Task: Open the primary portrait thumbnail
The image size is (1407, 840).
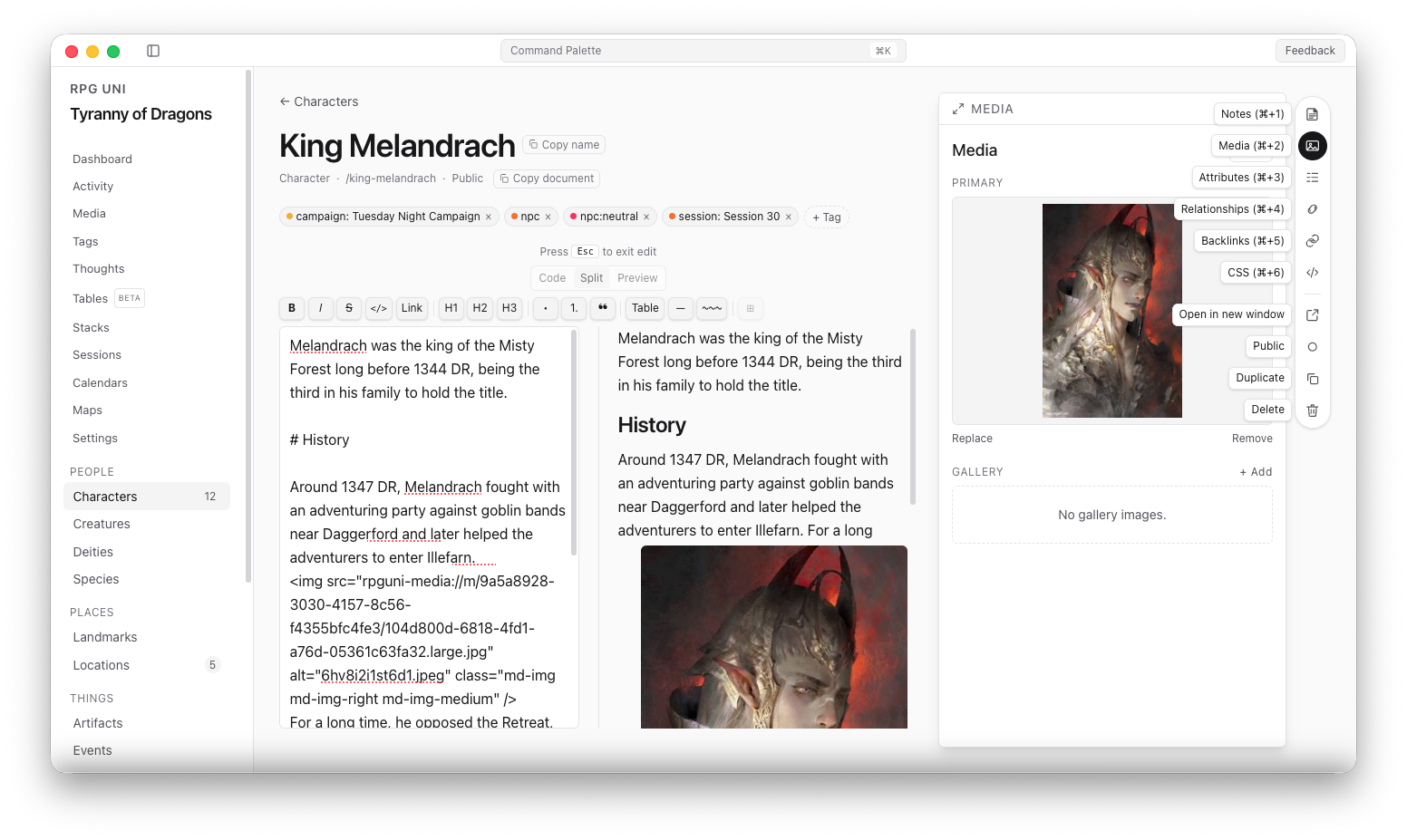Action: click(x=1111, y=311)
